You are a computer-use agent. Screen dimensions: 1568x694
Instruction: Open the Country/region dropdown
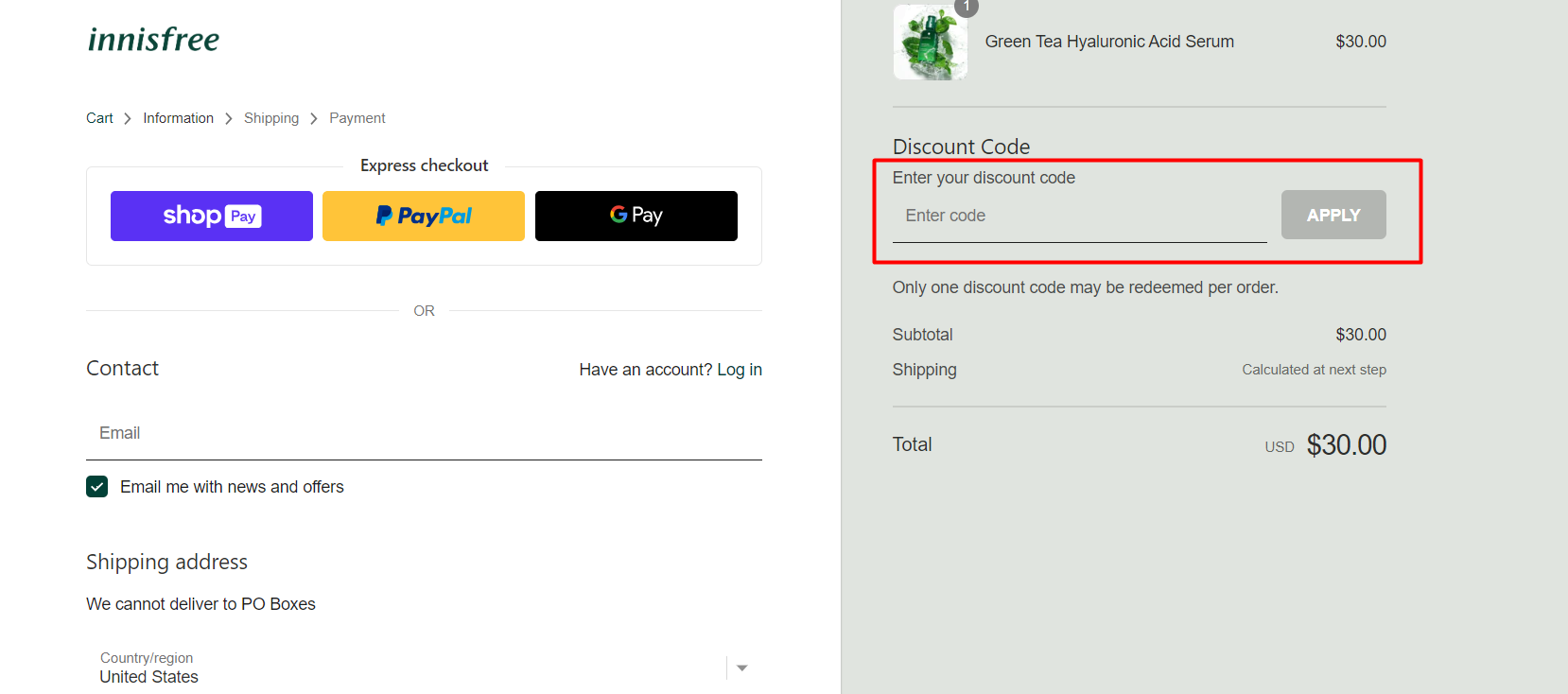(424, 668)
